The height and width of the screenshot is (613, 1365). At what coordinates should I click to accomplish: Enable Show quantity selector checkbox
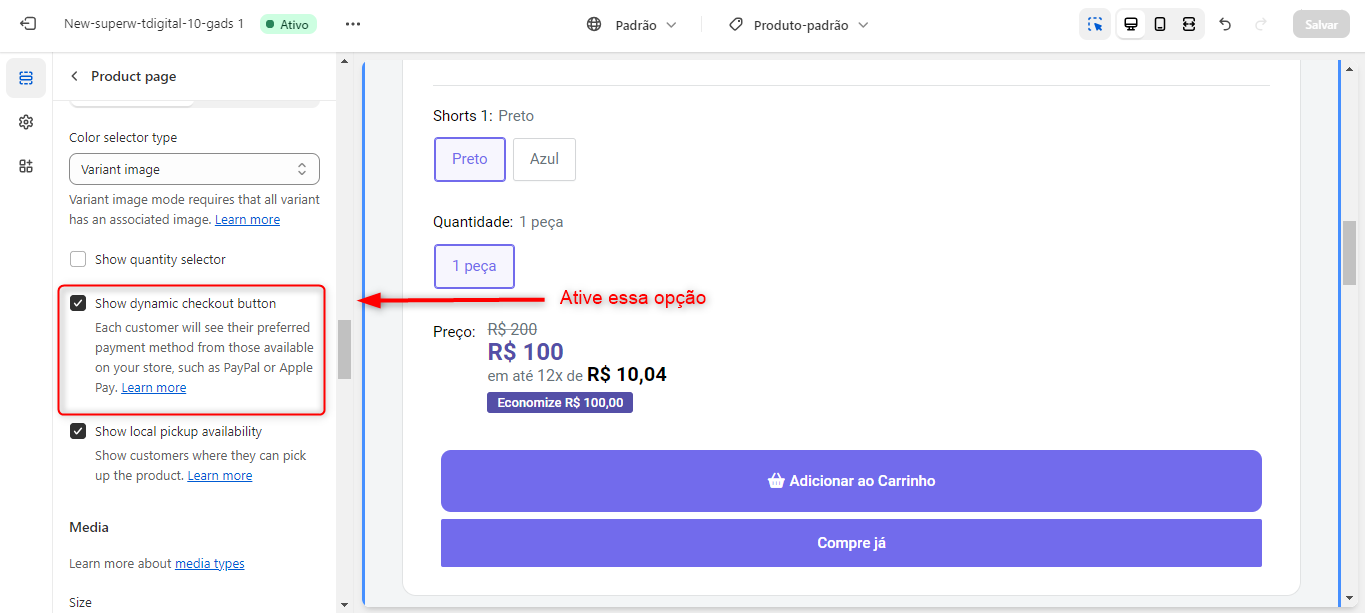[x=78, y=260]
